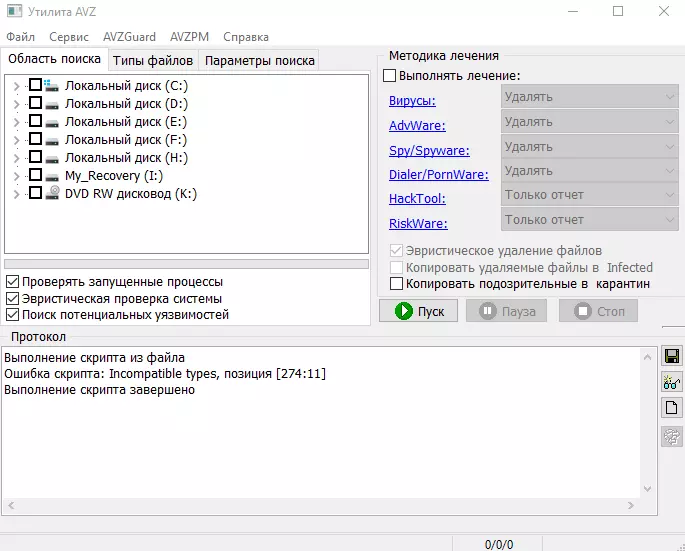
Task: Check the Локальный диск (E:) checkbox
Action: 35,121
